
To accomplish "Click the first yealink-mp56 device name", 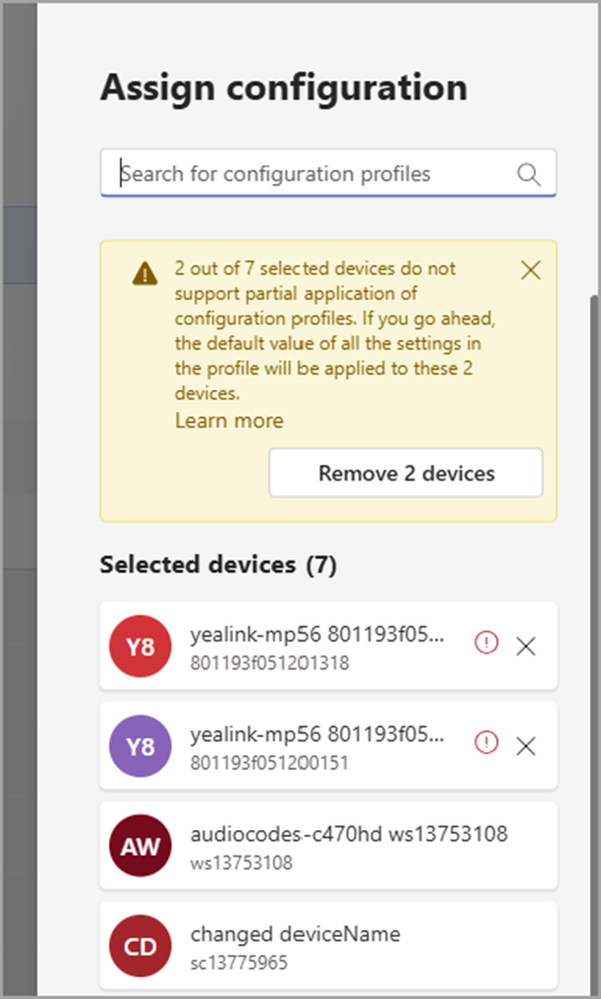I will (317, 635).
